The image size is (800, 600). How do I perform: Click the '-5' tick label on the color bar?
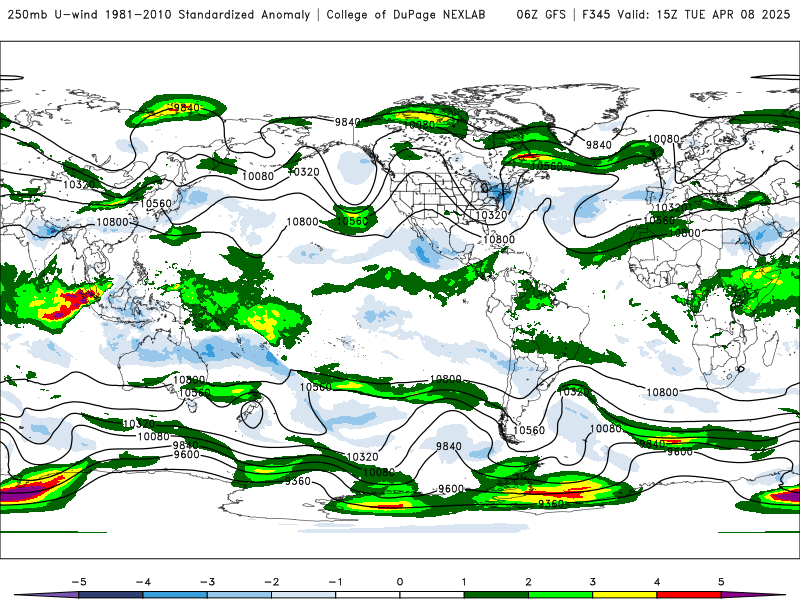pyautogui.click(x=79, y=582)
